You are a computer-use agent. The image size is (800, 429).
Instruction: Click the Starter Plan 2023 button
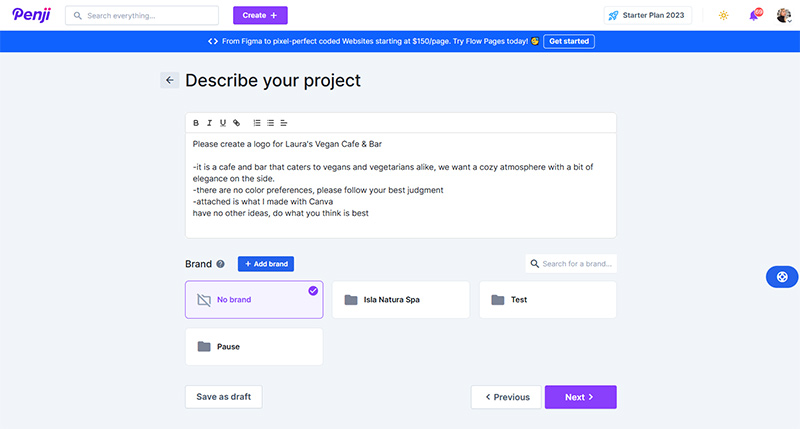click(x=648, y=15)
